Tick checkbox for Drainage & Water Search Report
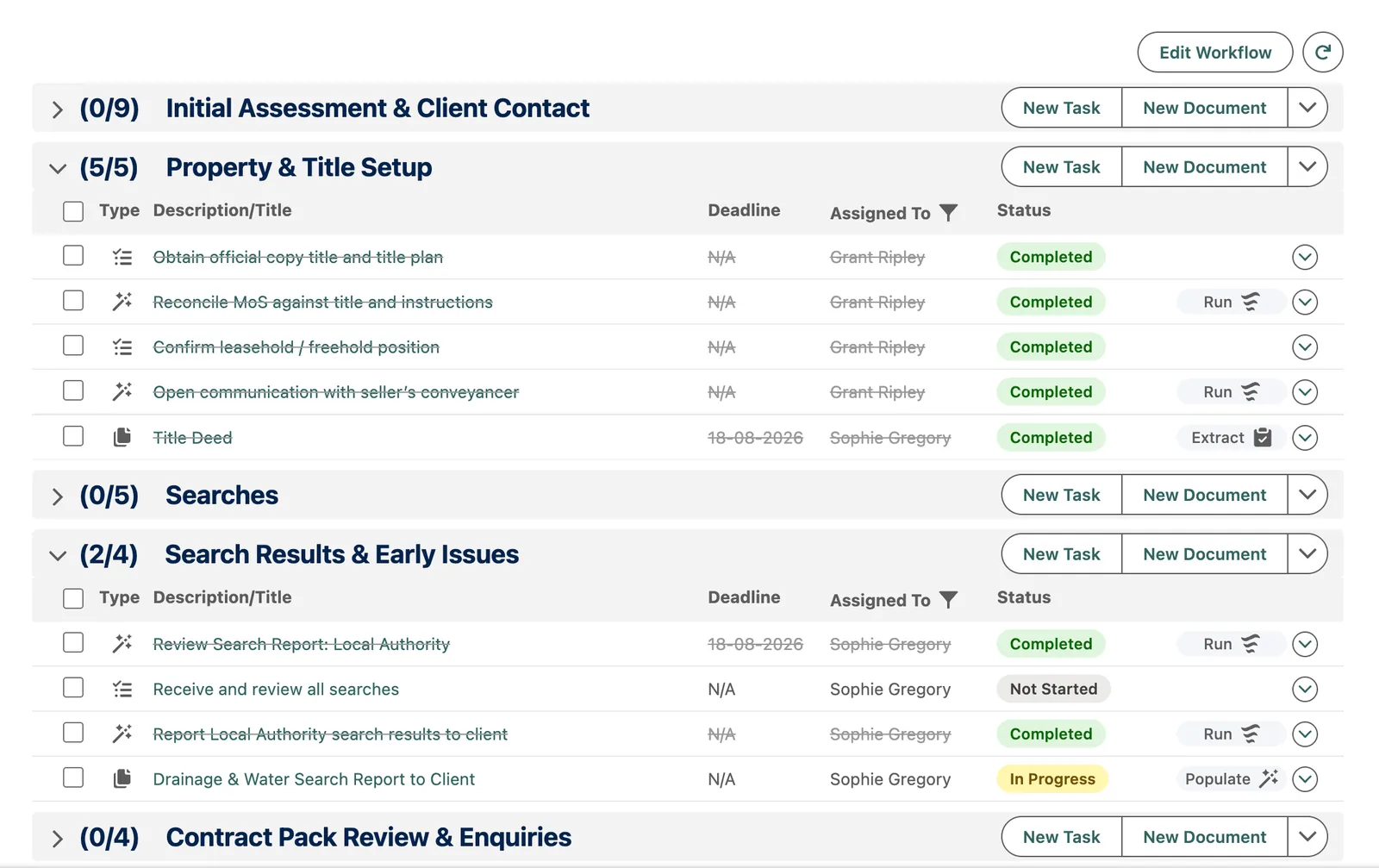Viewport: 1379px width, 868px height. click(73, 777)
